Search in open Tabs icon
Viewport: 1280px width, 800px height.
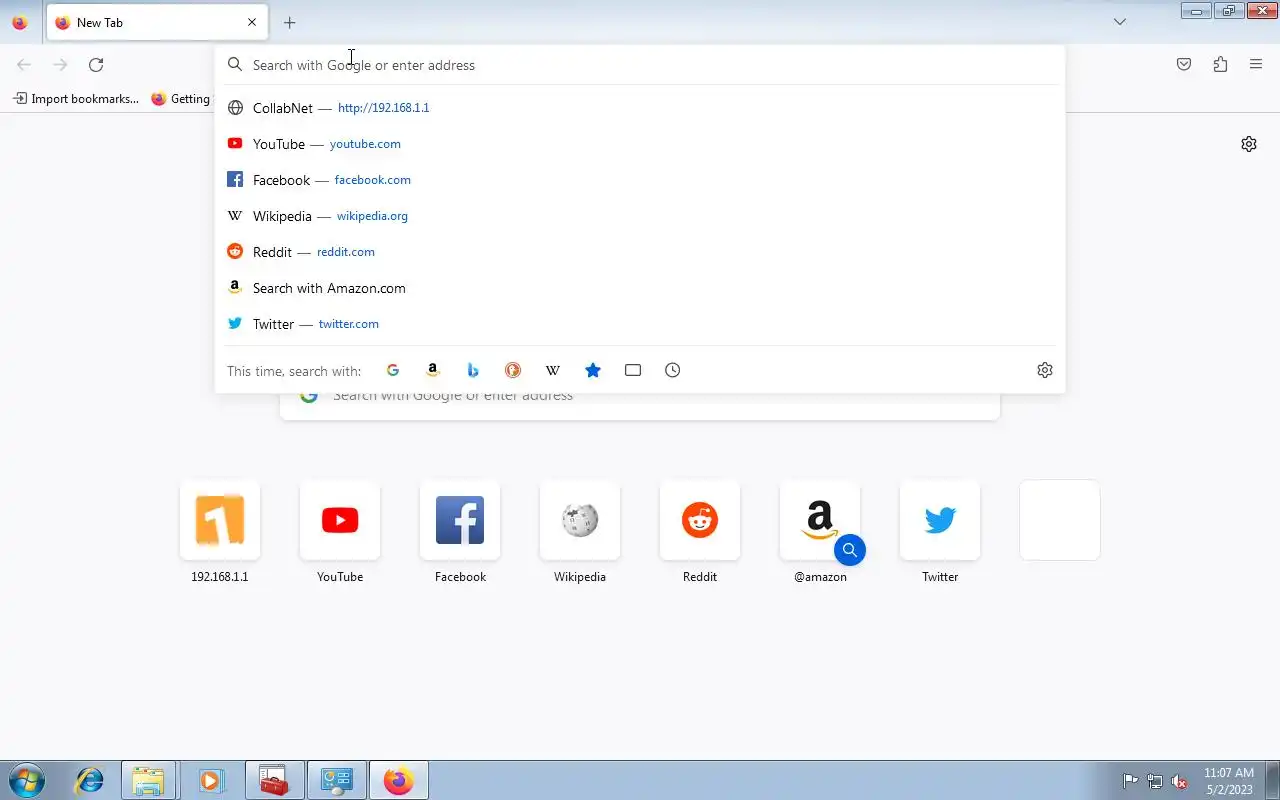pyautogui.click(x=633, y=370)
